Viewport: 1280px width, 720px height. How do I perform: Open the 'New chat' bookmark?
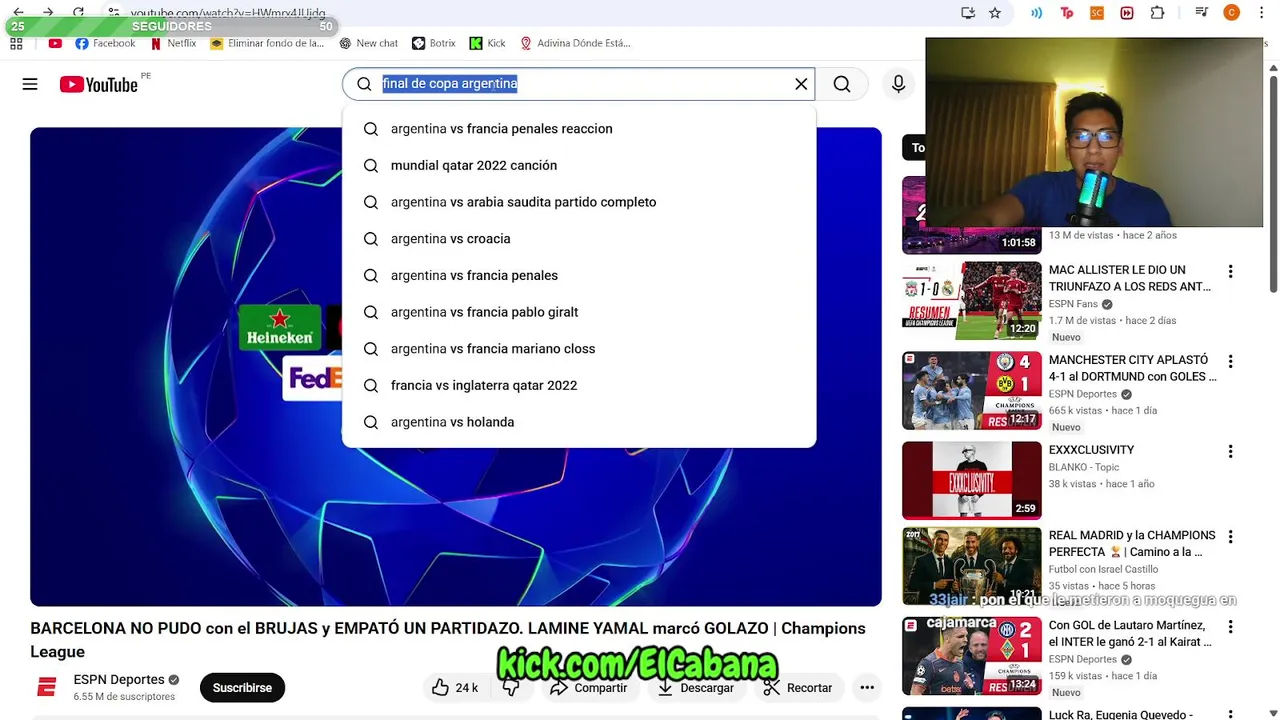[x=369, y=44]
